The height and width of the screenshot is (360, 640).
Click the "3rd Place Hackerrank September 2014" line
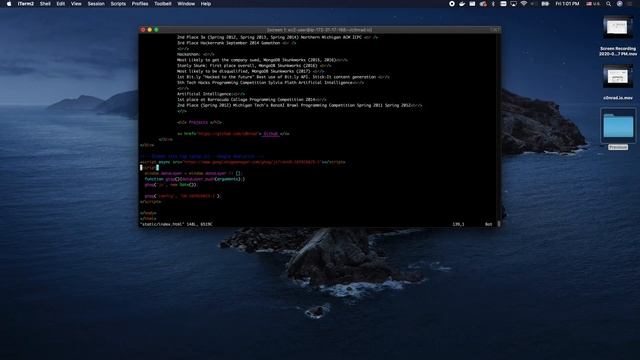(236, 43)
